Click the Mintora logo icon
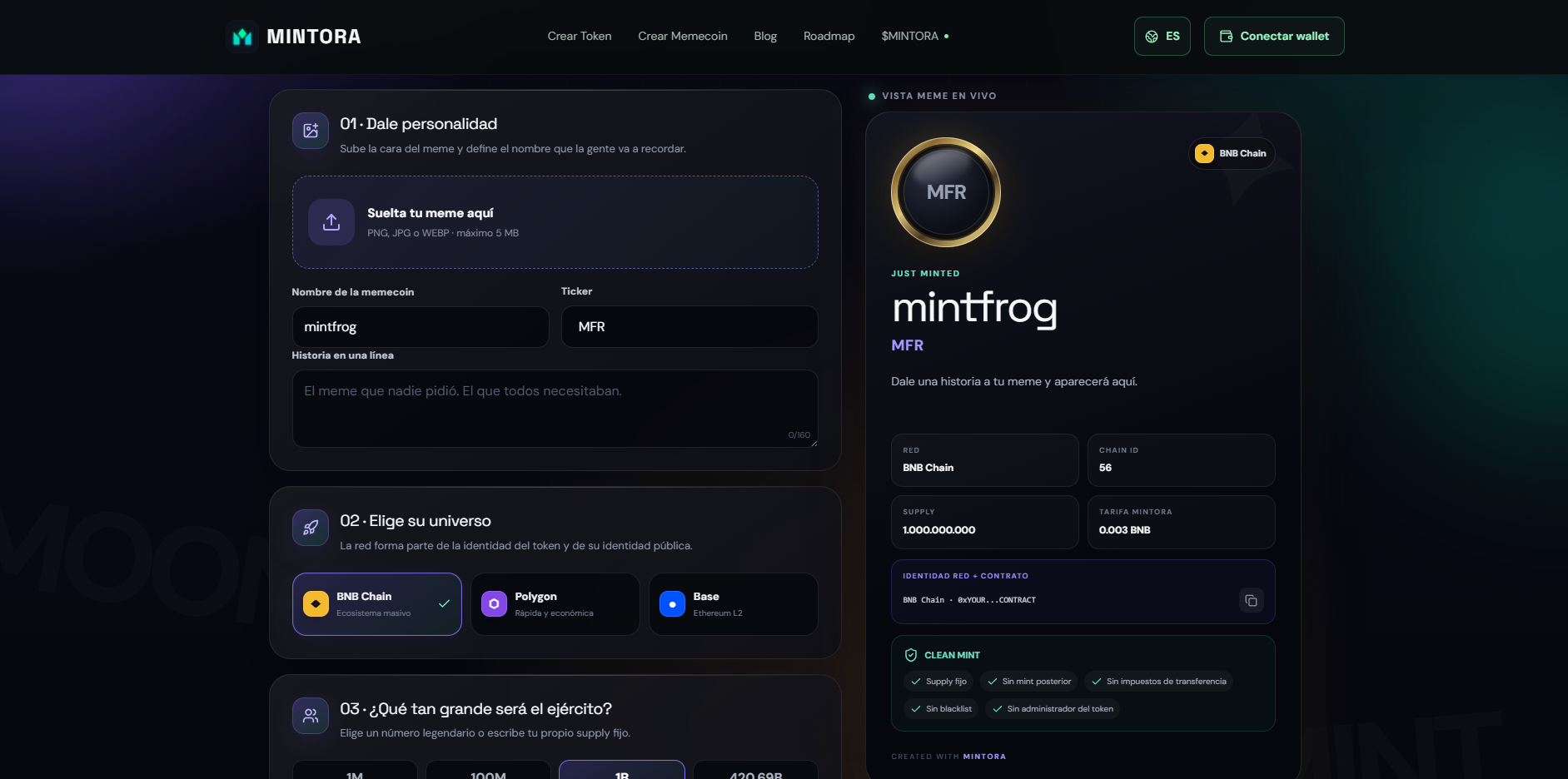The height and width of the screenshot is (779, 1568). [242, 37]
